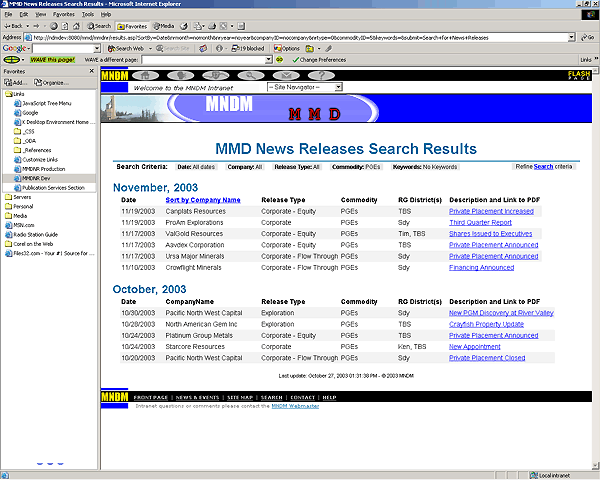
Task: Click the WAVE toolbar logo icon
Action: pyautogui.click(x=11, y=60)
